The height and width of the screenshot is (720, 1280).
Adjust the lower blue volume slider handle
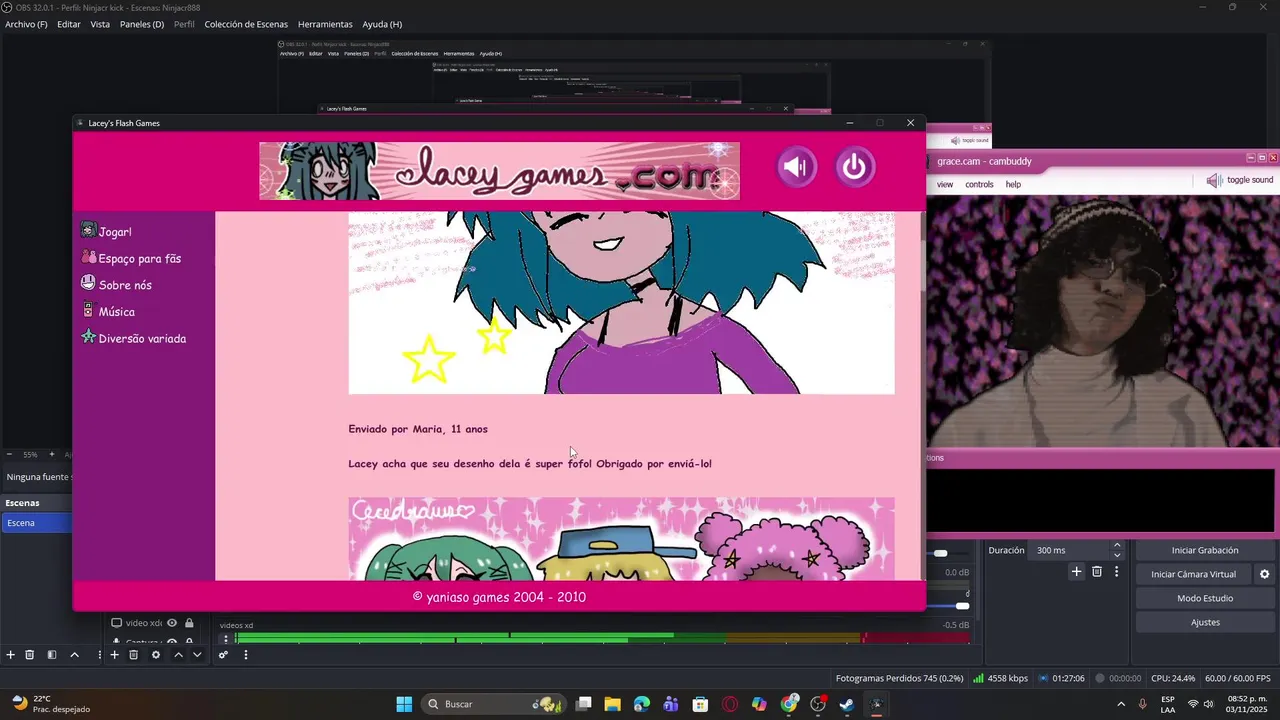tap(962, 606)
